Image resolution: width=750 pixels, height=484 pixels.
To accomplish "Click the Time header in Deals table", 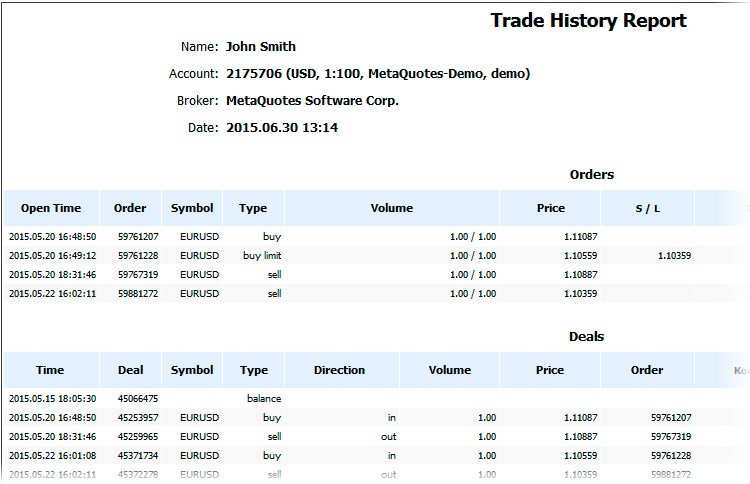I will click(50, 370).
